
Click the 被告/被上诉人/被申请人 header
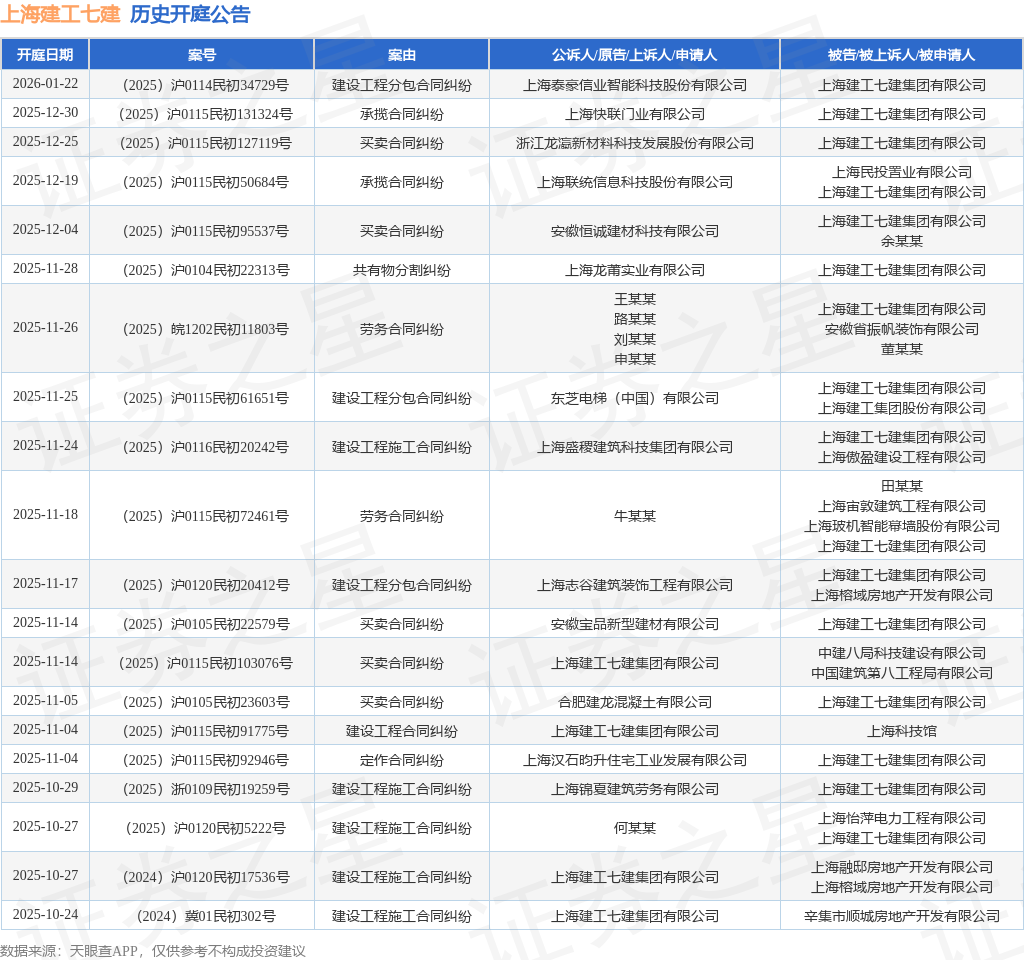(901, 55)
